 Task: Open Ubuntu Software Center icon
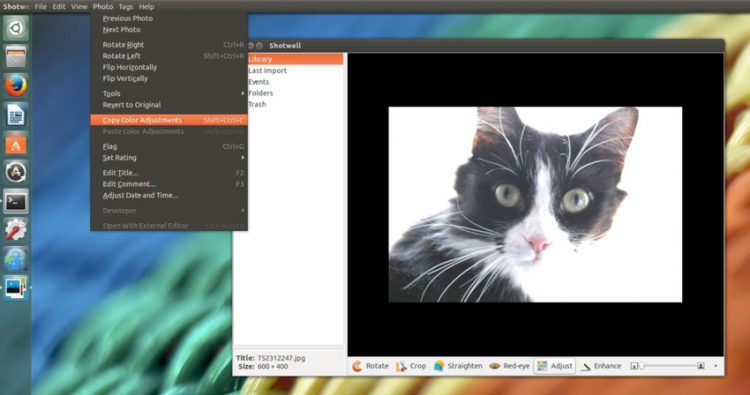click(x=16, y=144)
